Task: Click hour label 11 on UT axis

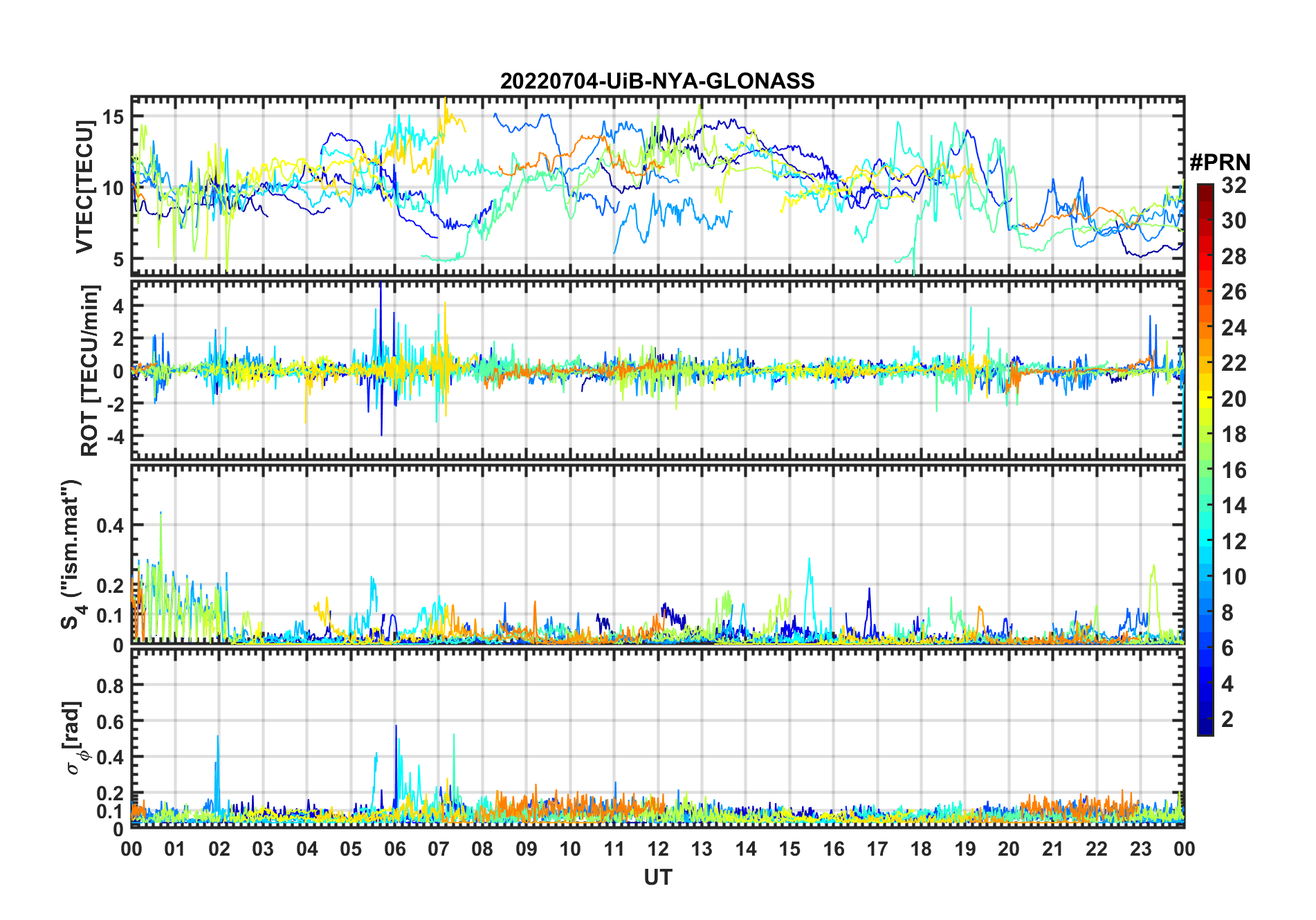Action: coord(614,849)
